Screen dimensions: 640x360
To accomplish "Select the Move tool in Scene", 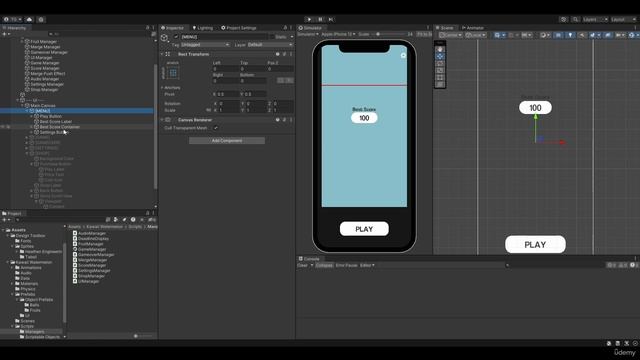I will point(440,56).
